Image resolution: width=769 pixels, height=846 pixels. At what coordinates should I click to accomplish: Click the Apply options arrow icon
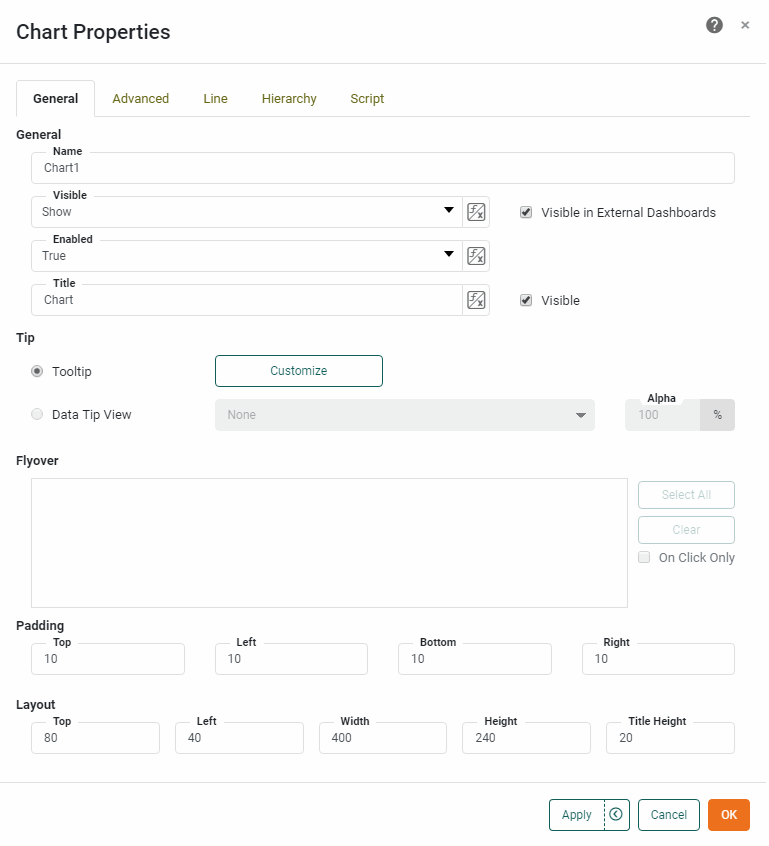coord(616,814)
